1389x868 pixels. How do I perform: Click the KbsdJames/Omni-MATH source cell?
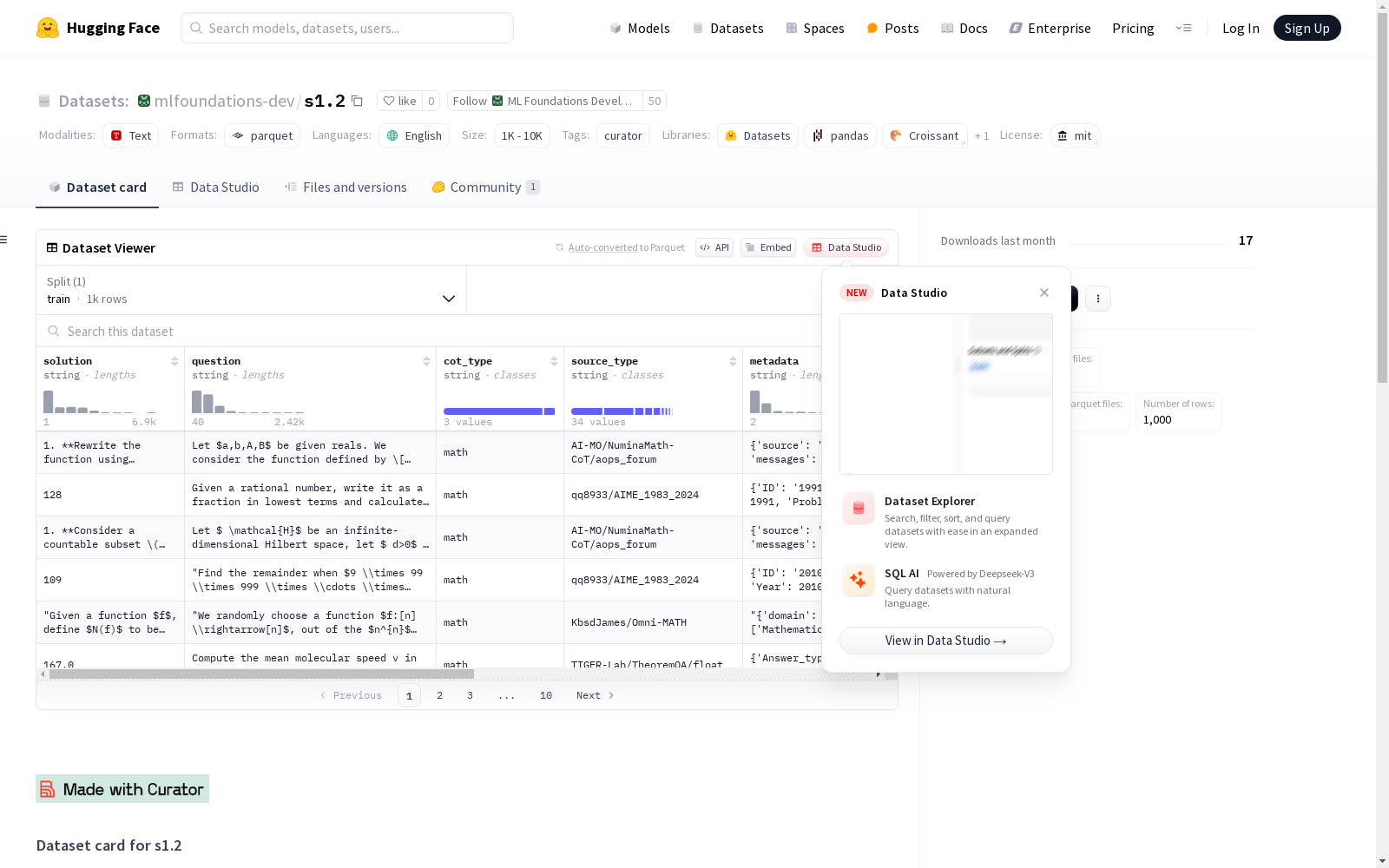pyautogui.click(x=653, y=622)
